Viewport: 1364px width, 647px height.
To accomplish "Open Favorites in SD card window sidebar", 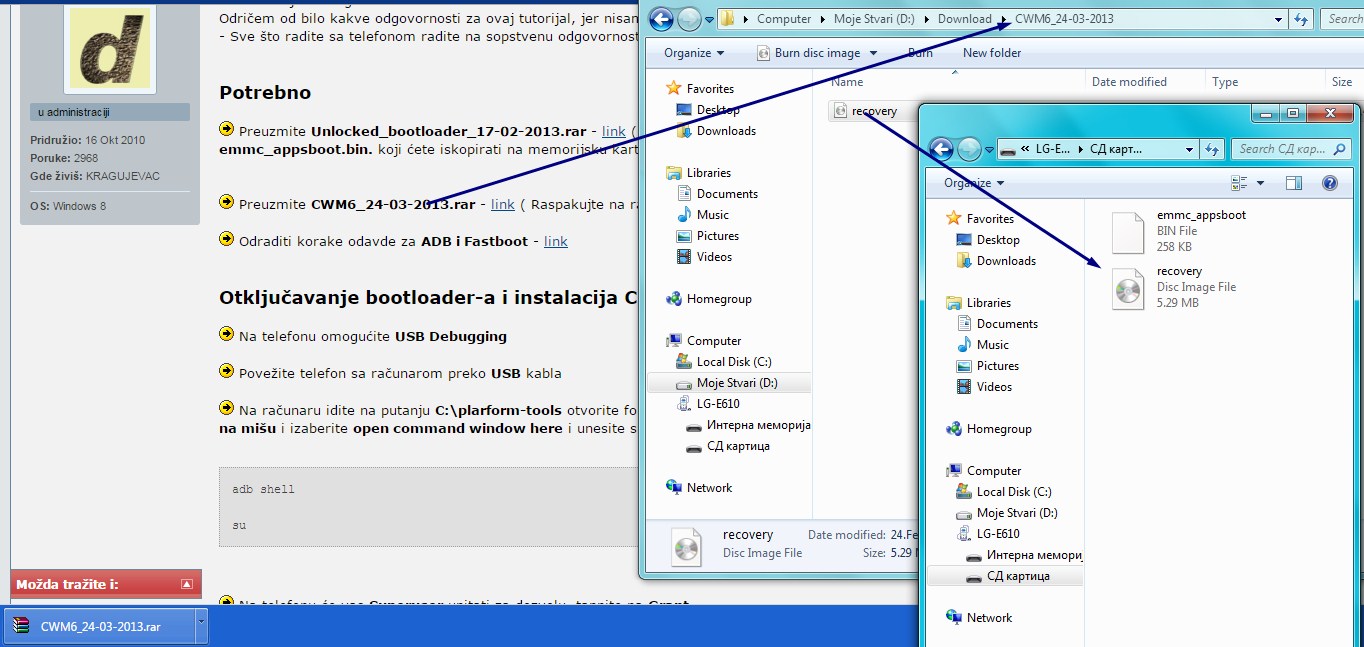I will click(979, 219).
